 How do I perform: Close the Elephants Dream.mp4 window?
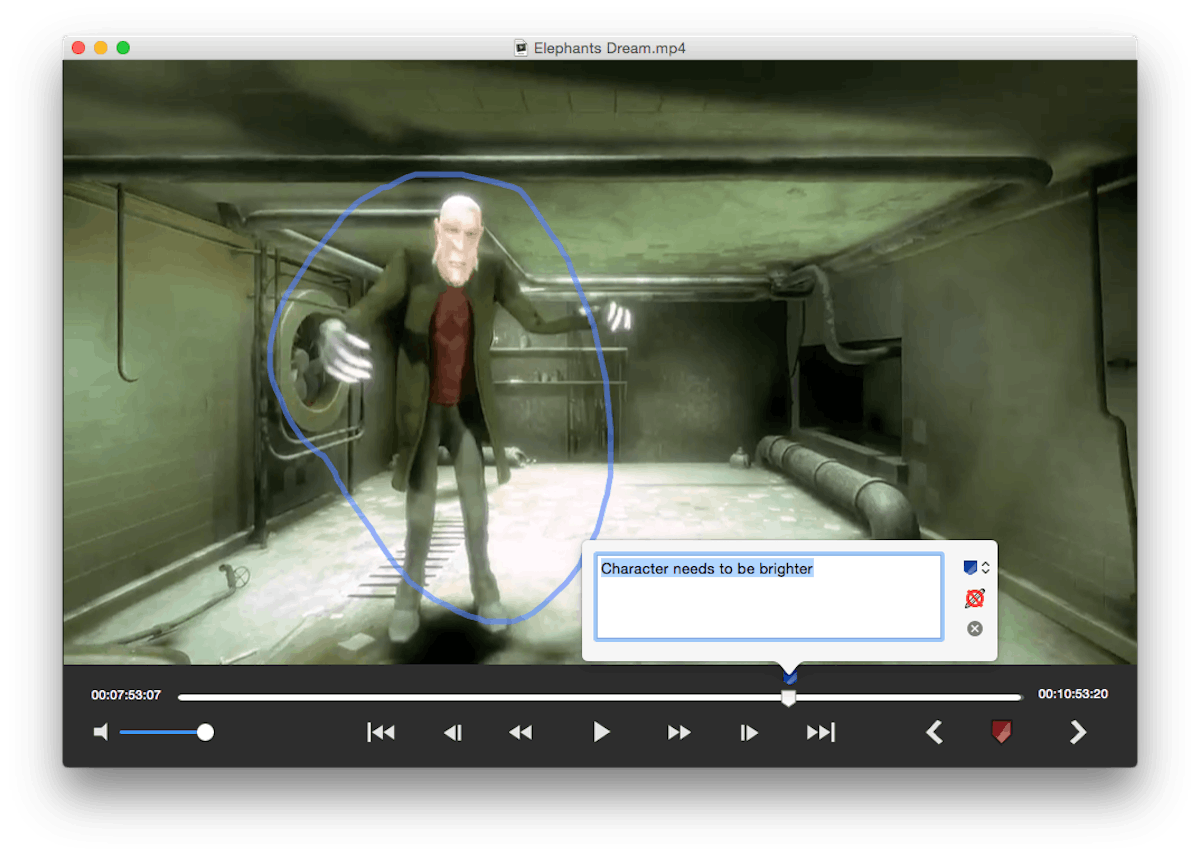[x=78, y=48]
